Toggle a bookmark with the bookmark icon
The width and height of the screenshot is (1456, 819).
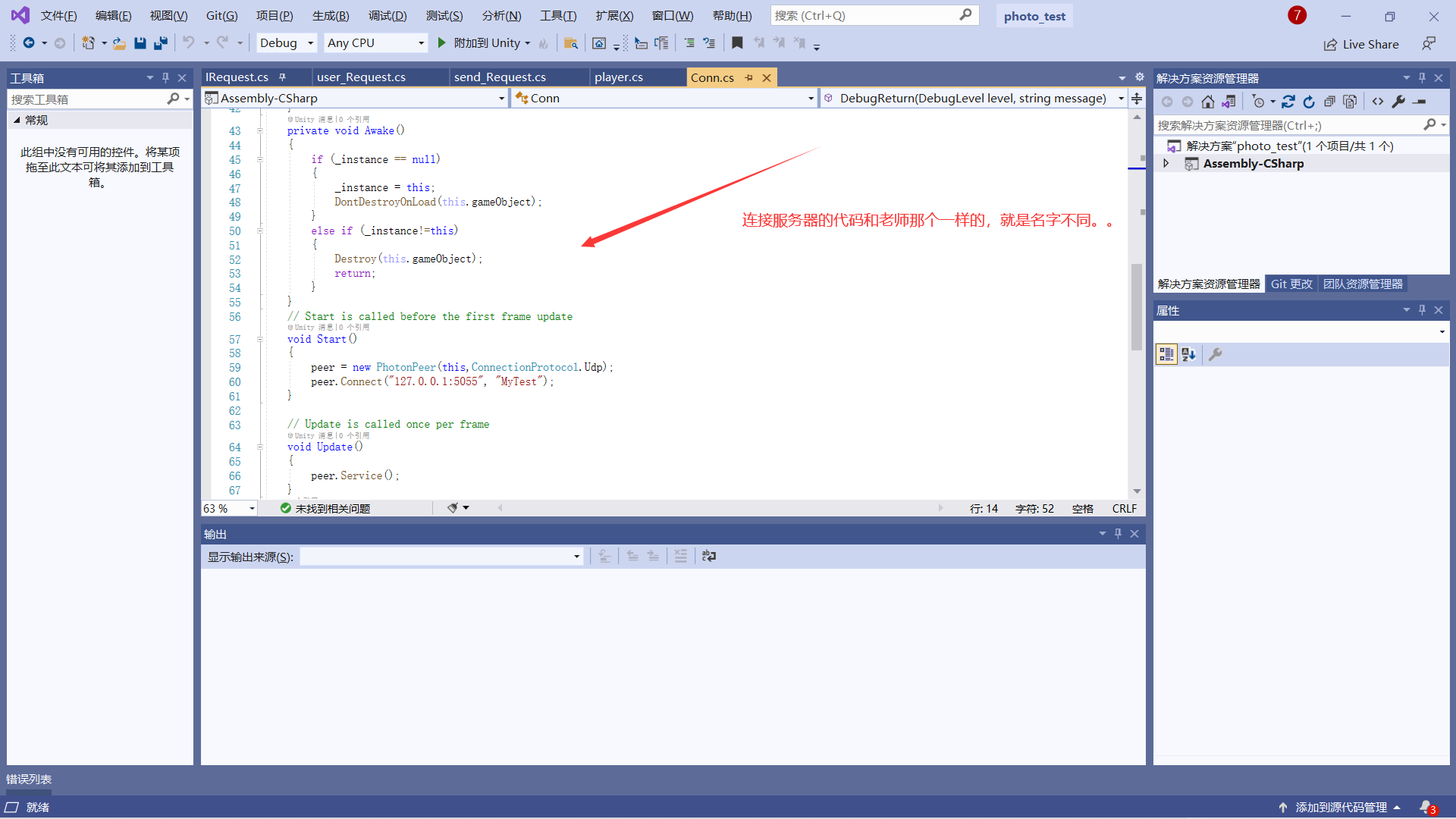[737, 43]
